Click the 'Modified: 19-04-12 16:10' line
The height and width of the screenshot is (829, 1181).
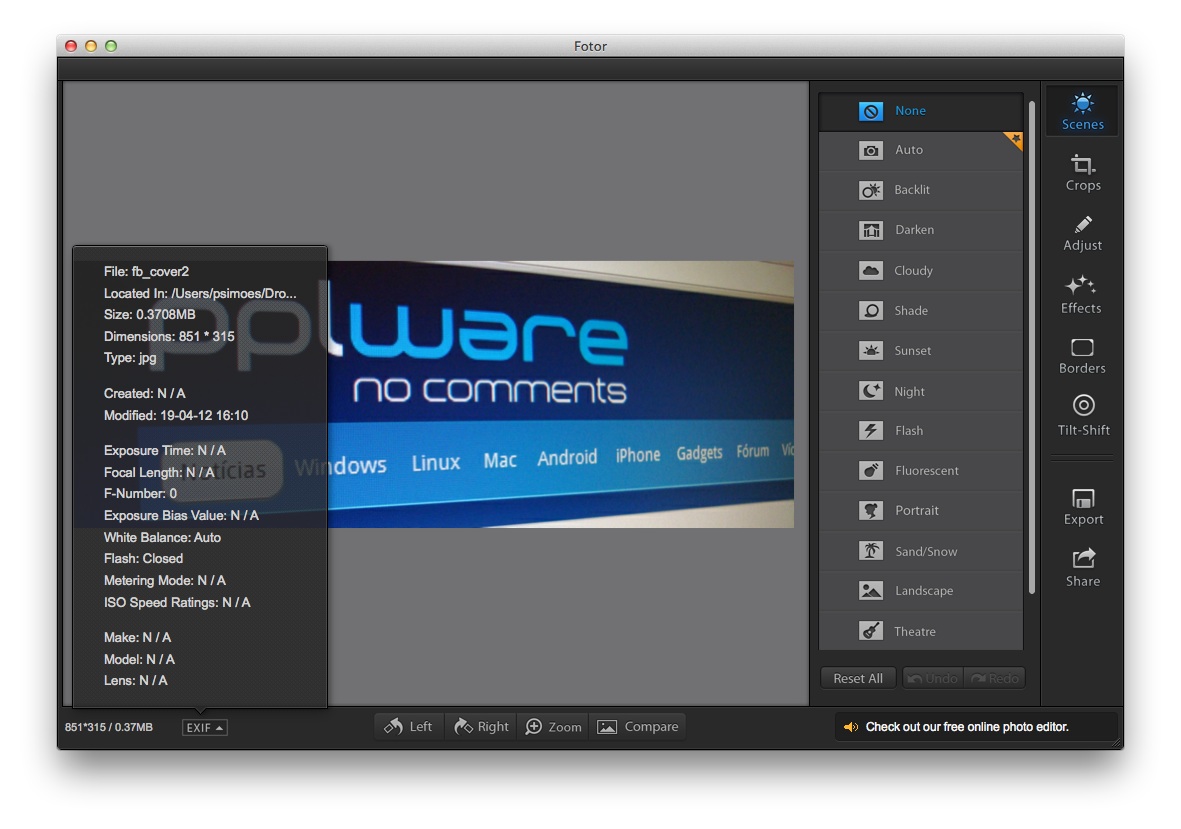(175, 416)
